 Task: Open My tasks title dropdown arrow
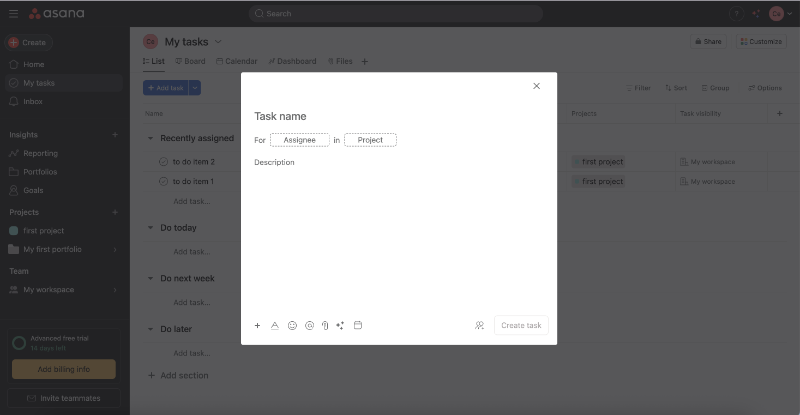218,41
